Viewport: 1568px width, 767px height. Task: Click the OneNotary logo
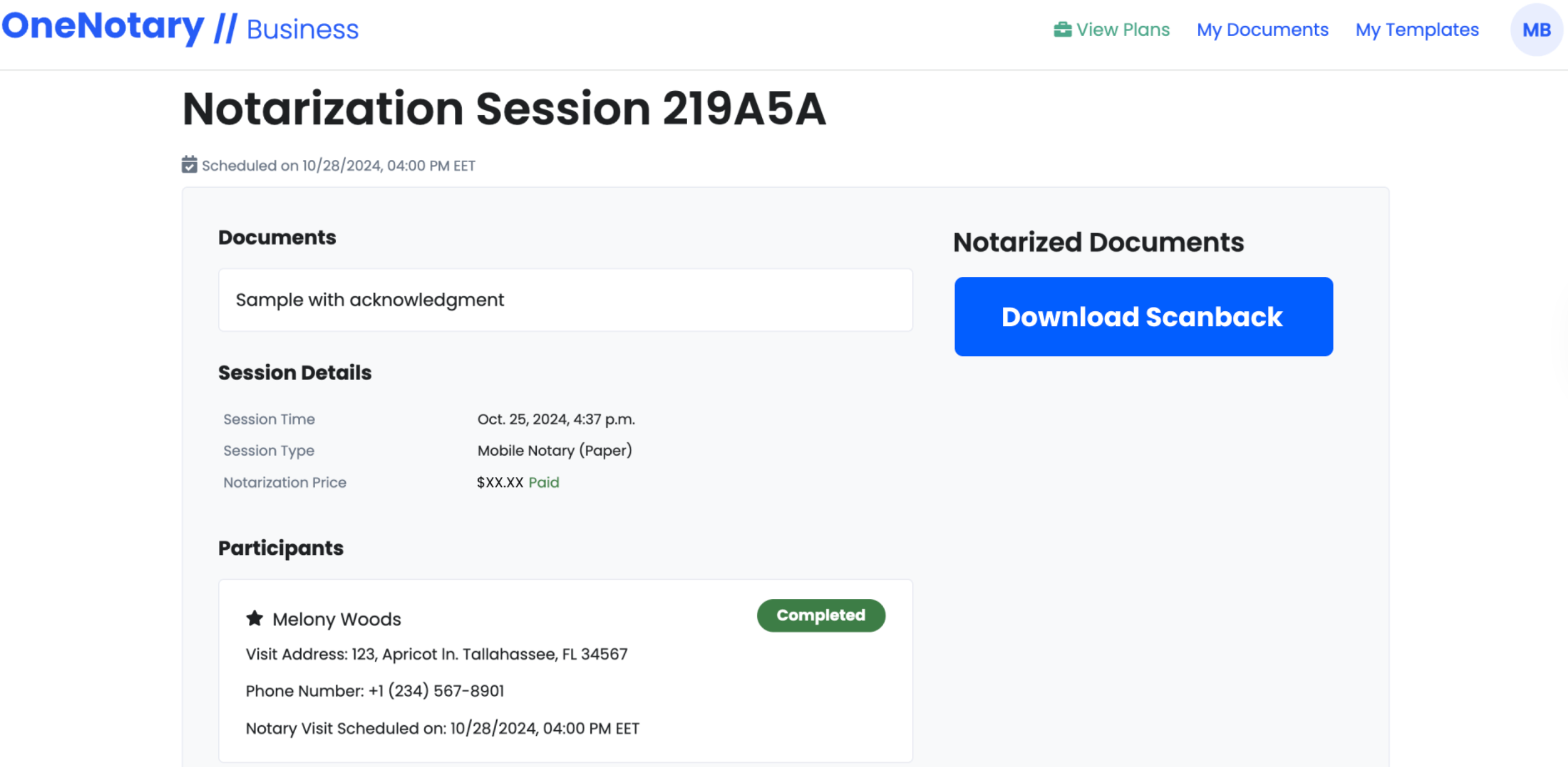click(104, 27)
